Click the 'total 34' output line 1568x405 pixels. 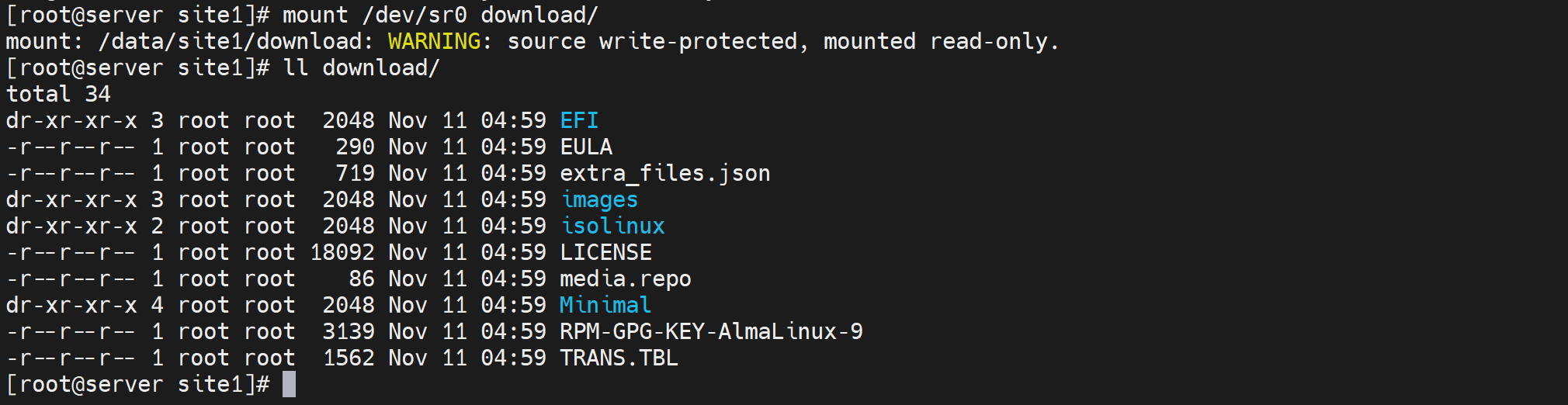58,95
